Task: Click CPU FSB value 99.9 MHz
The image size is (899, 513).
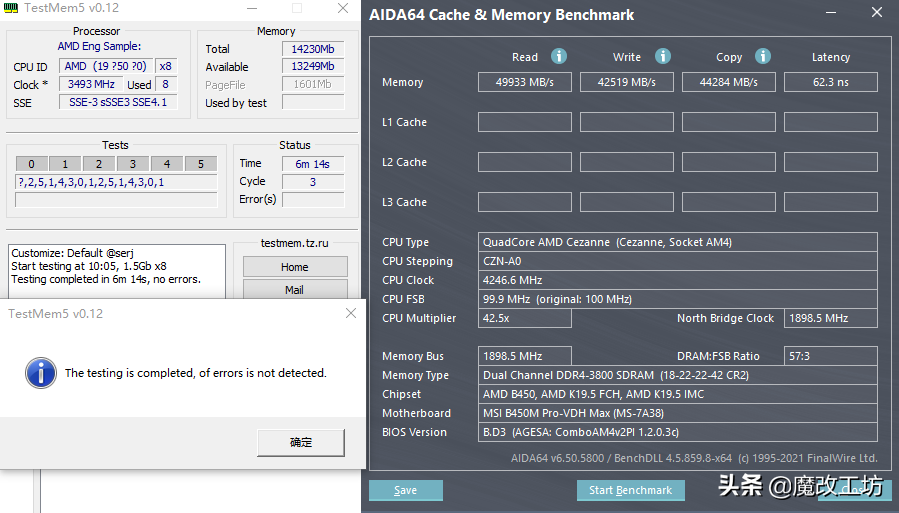Action: pos(678,299)
